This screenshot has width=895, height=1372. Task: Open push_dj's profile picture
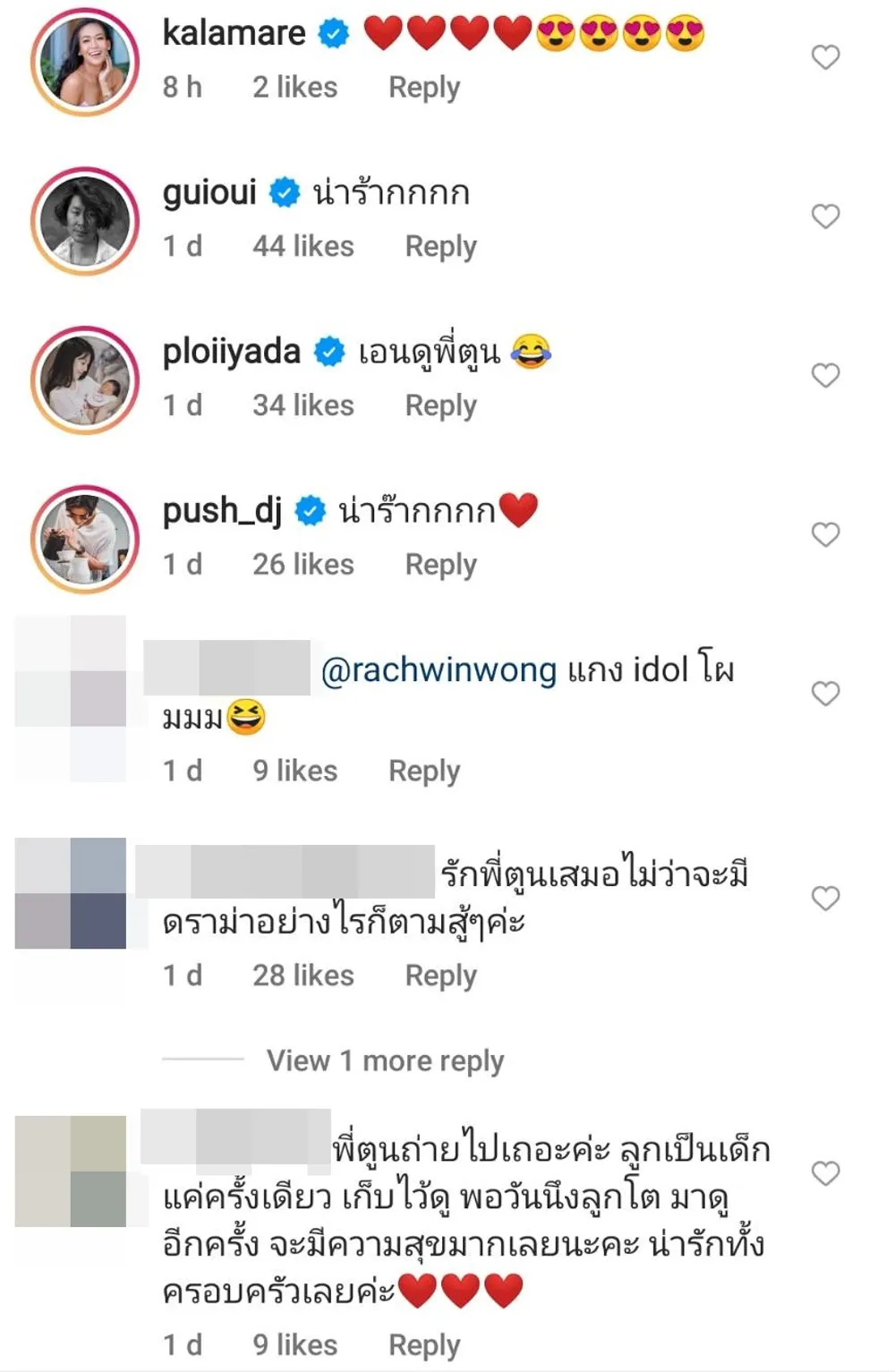[x=85, y=539]
